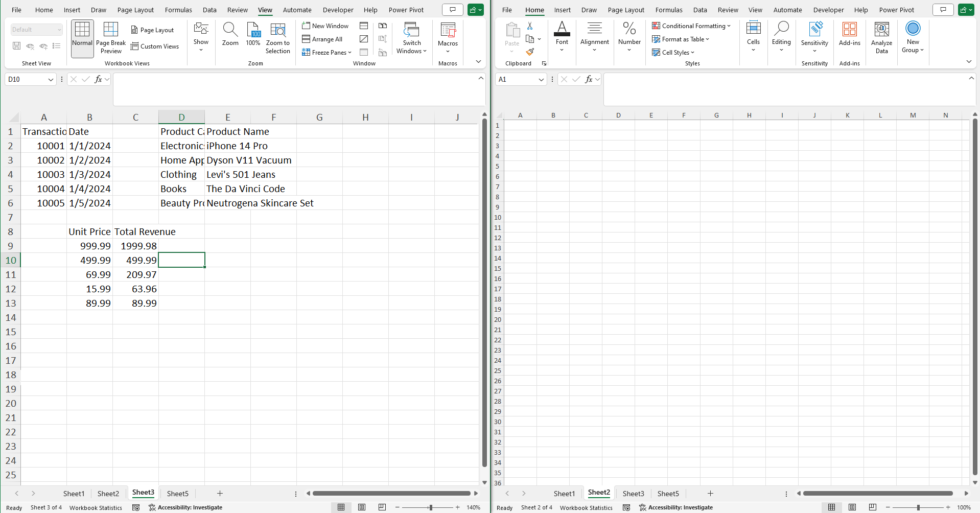The image size is (980, 513).
Task: Open Custom Views in left window
Action: pos(154,46)
